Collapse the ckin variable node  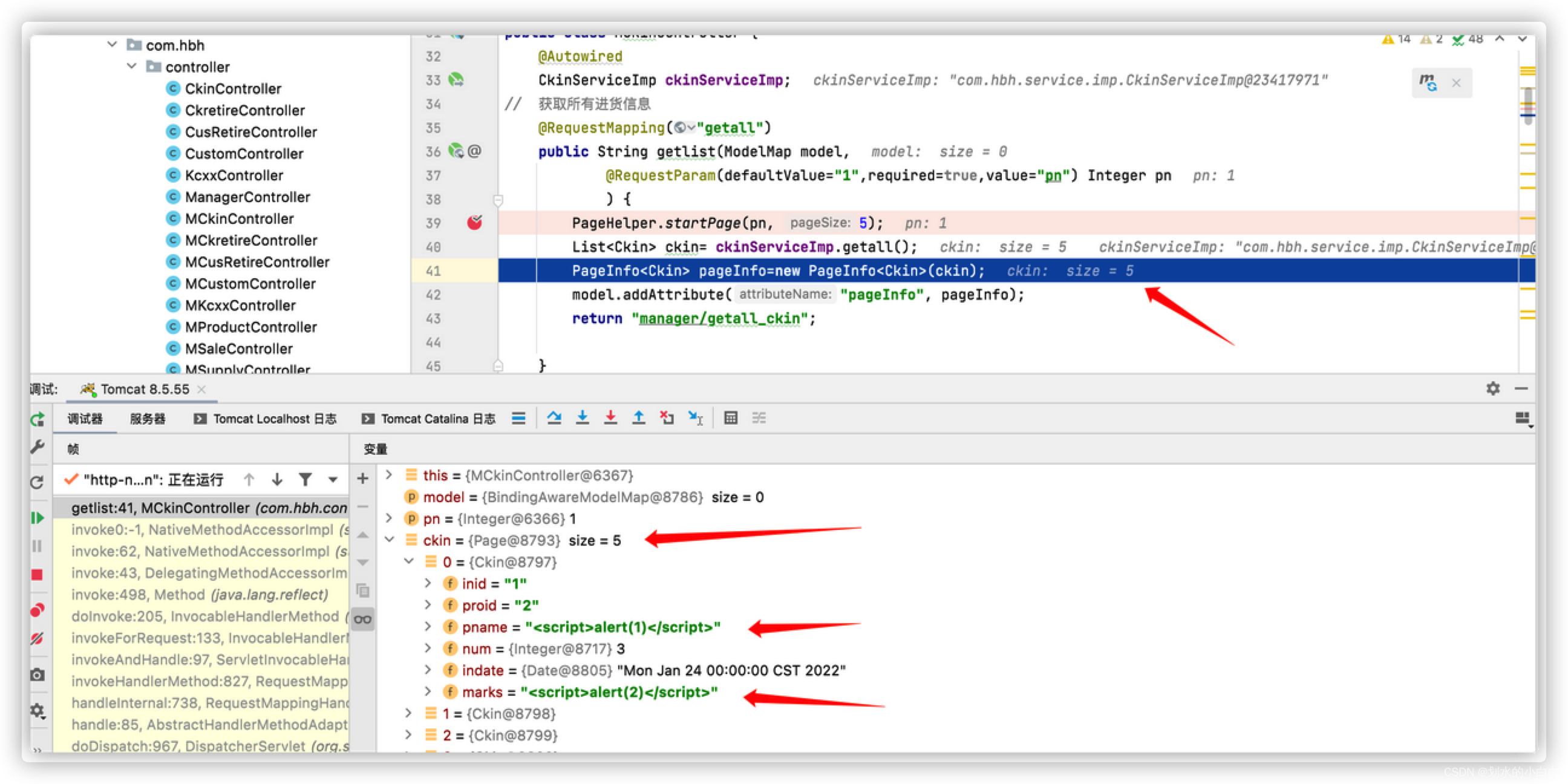coord(389,540)
